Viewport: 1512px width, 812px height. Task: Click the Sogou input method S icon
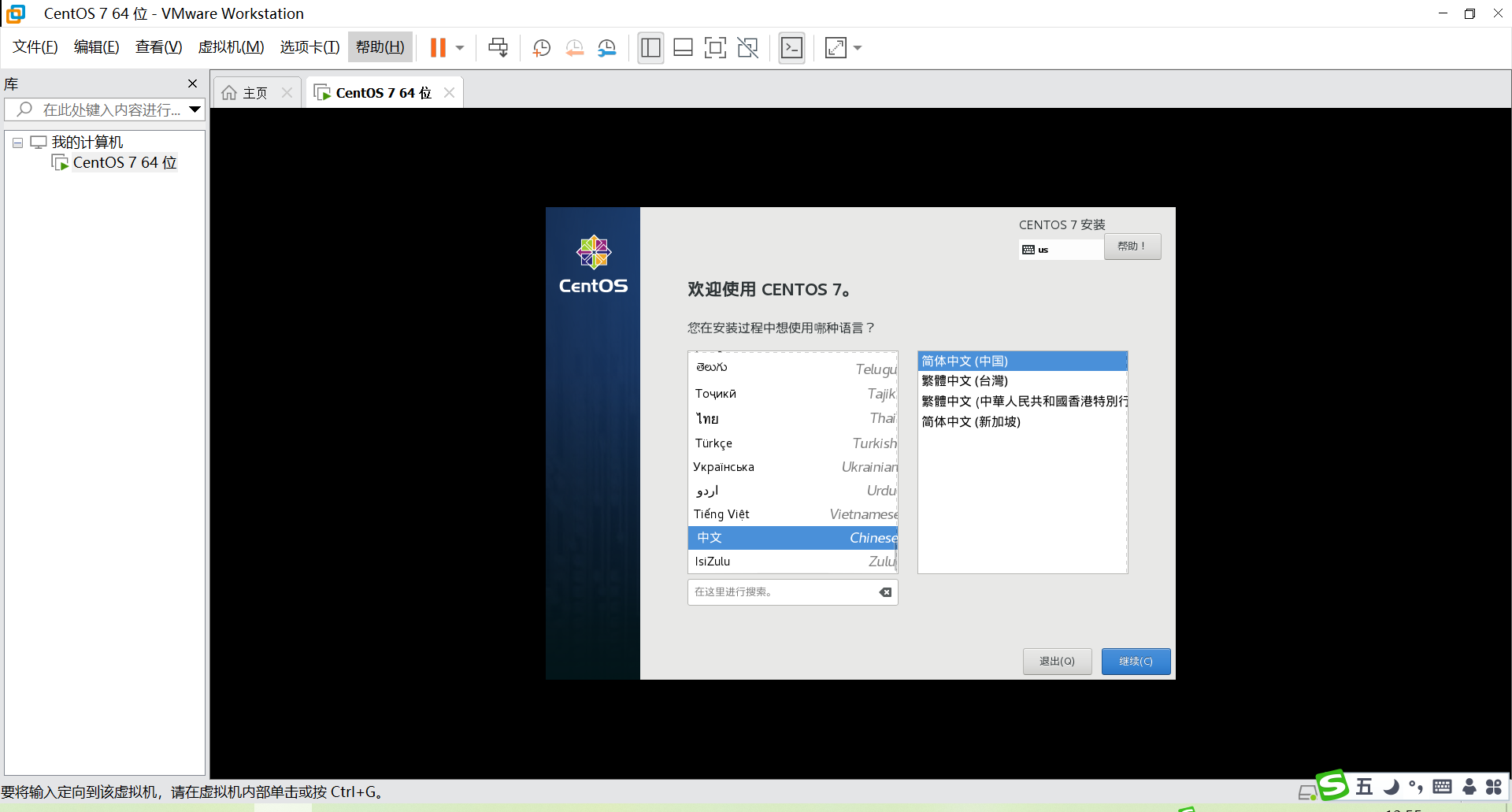coord(1332,785)
